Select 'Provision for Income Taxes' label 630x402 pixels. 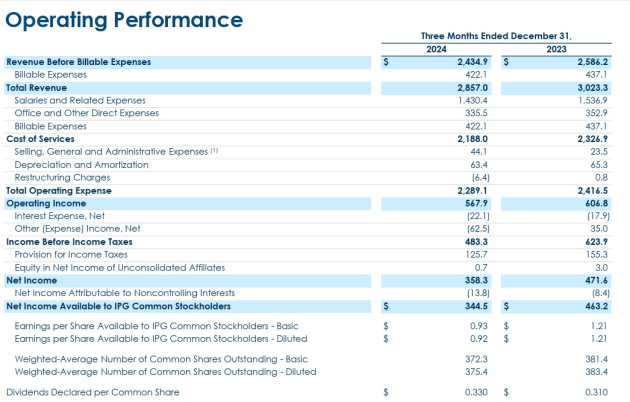coord(71,255)
